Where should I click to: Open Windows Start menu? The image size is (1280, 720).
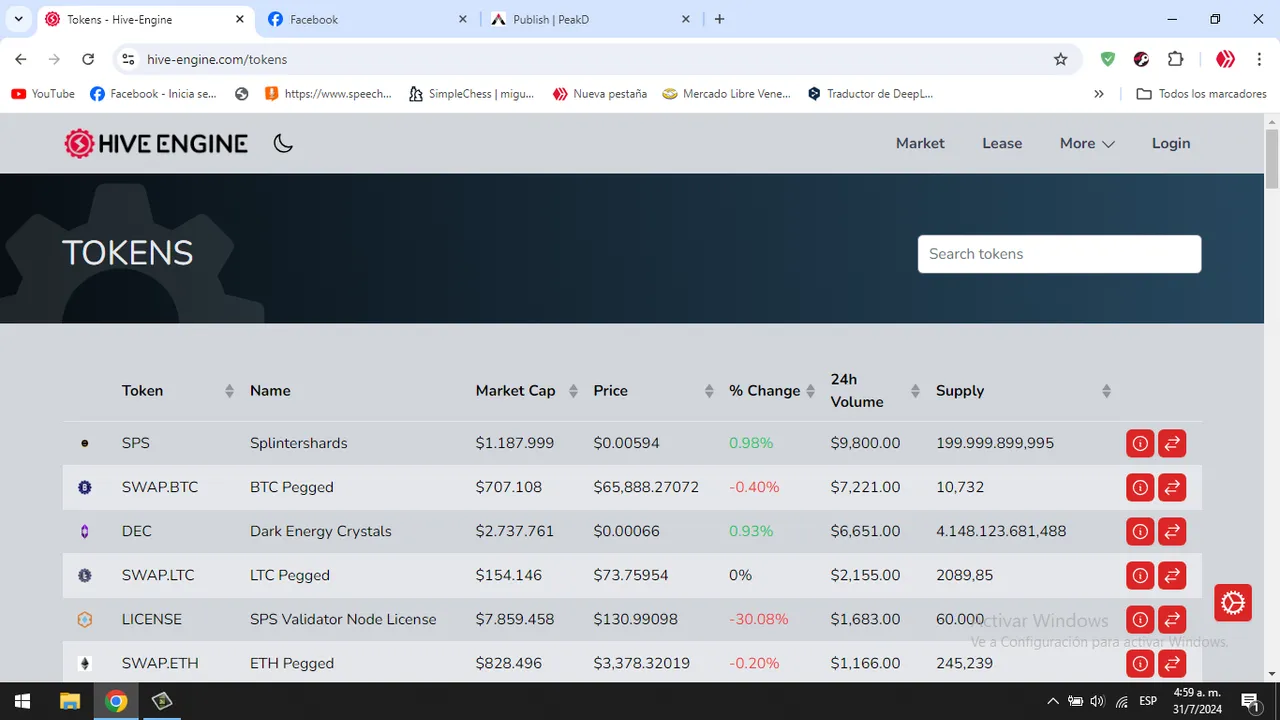click(22, 701)
